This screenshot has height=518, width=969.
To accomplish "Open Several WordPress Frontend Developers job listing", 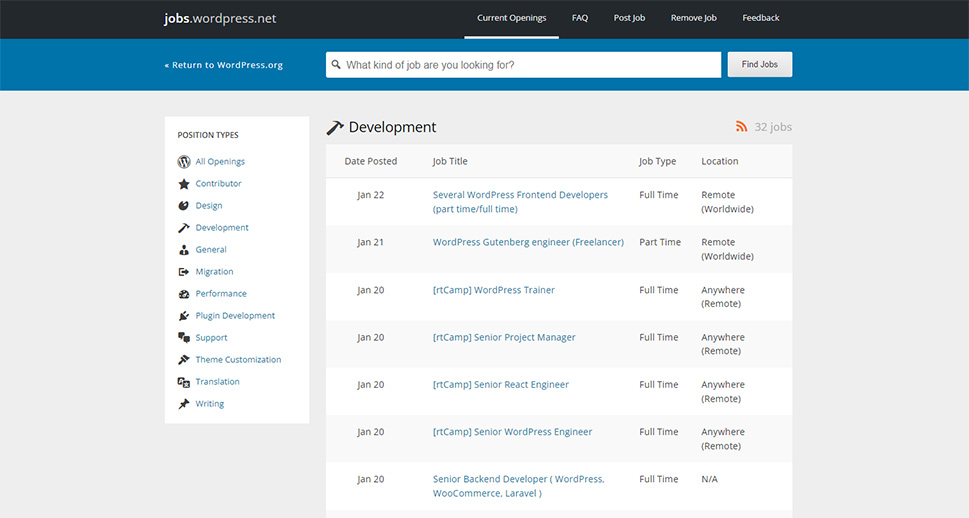I will pos(520,202).
